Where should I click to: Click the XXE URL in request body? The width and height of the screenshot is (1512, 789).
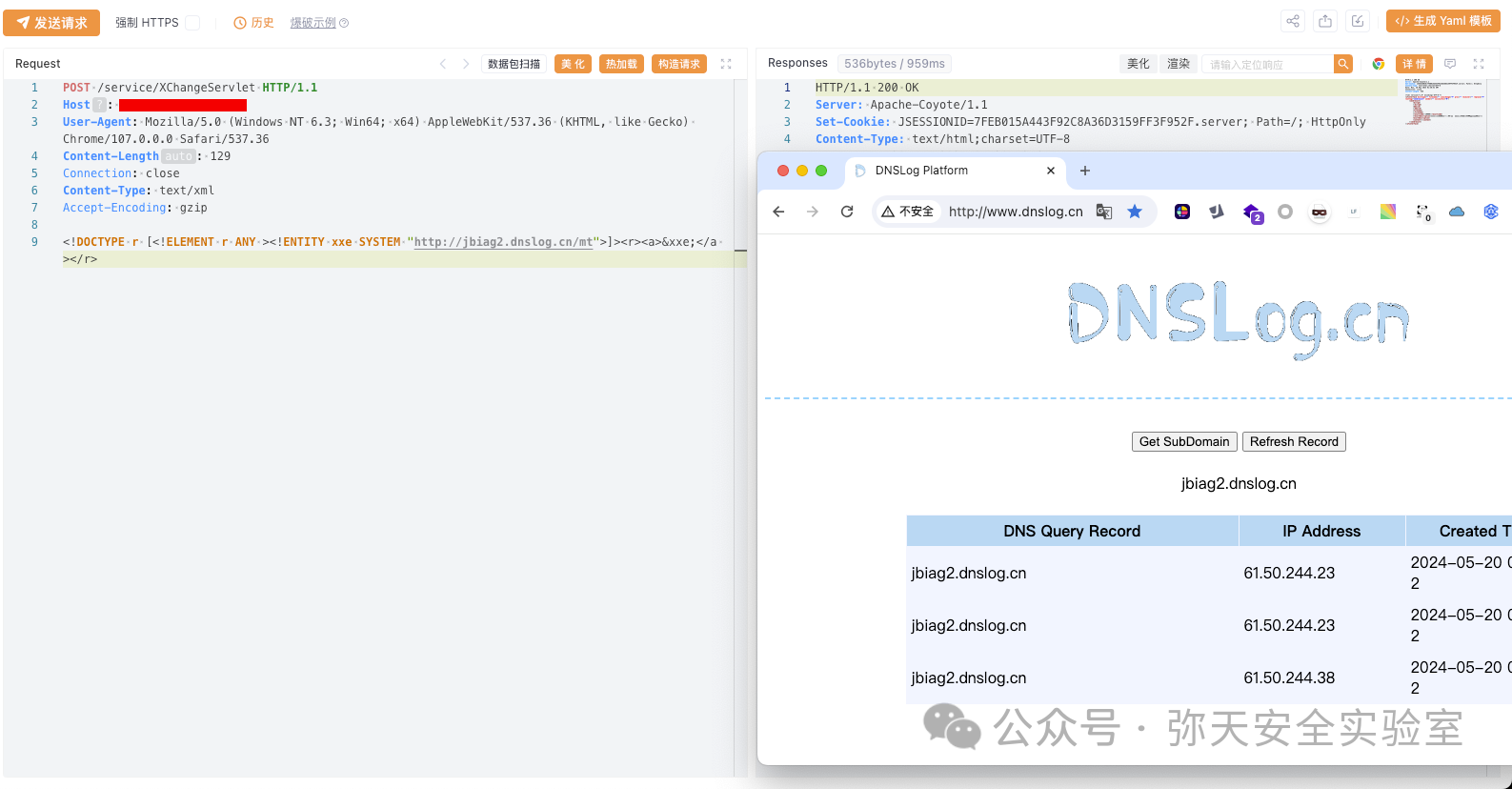tap(503, 242)
